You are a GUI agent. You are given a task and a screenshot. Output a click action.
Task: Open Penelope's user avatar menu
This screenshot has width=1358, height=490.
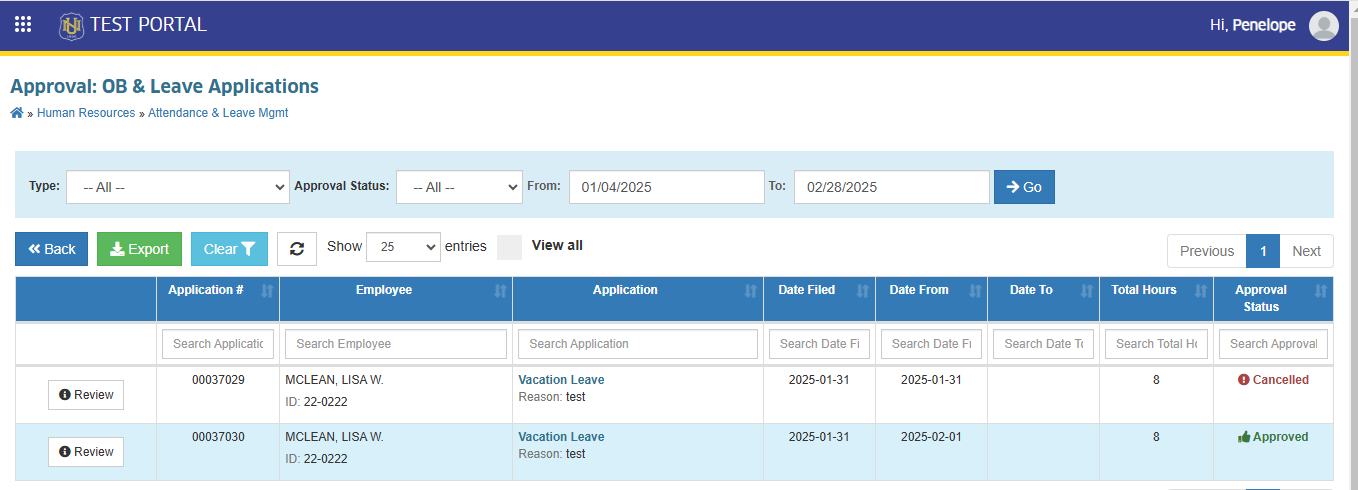tap(1324, 26)
